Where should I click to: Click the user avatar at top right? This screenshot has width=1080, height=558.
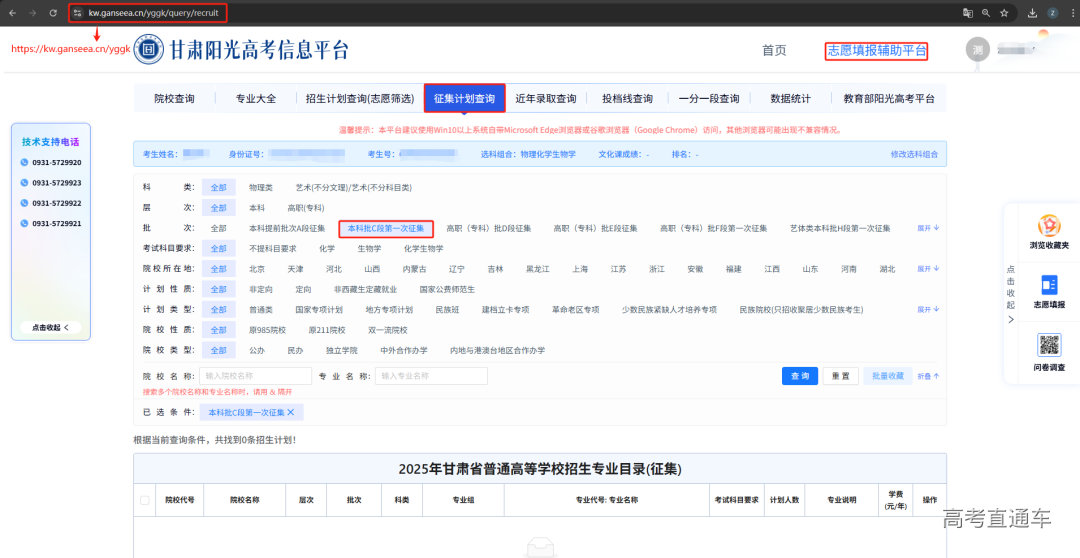(x=979, y=49)
